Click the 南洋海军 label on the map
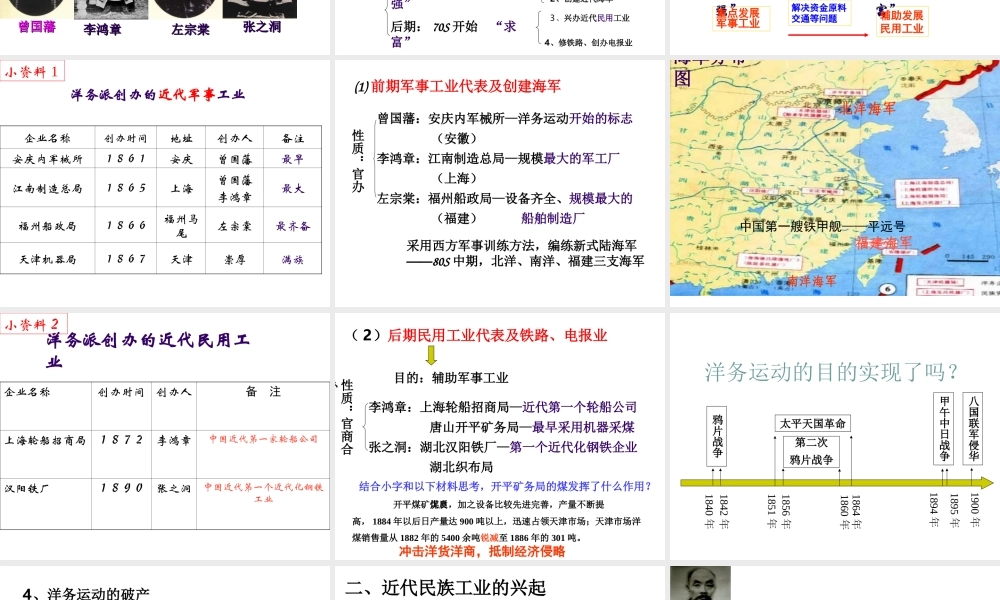 (812, 281)
